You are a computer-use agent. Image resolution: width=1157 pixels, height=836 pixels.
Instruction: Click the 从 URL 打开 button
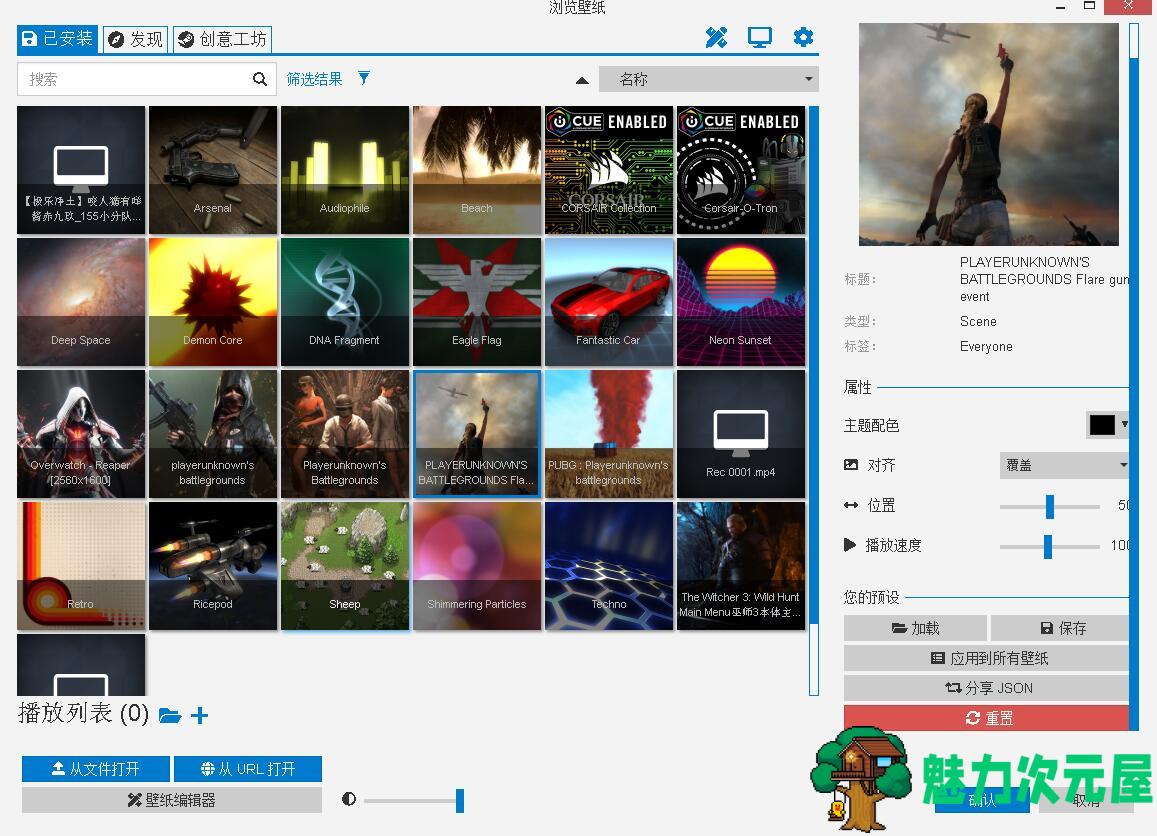[x=248, y=769]
